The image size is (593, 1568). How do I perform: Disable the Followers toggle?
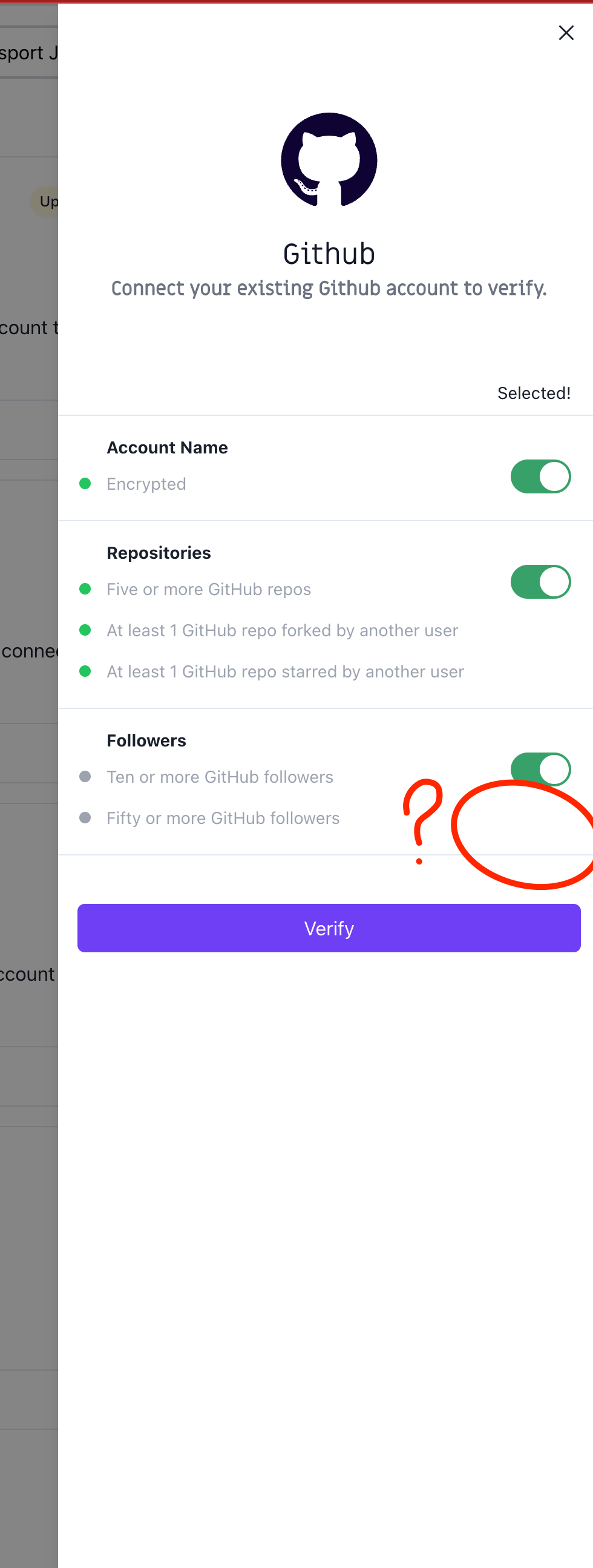point(541,769)
